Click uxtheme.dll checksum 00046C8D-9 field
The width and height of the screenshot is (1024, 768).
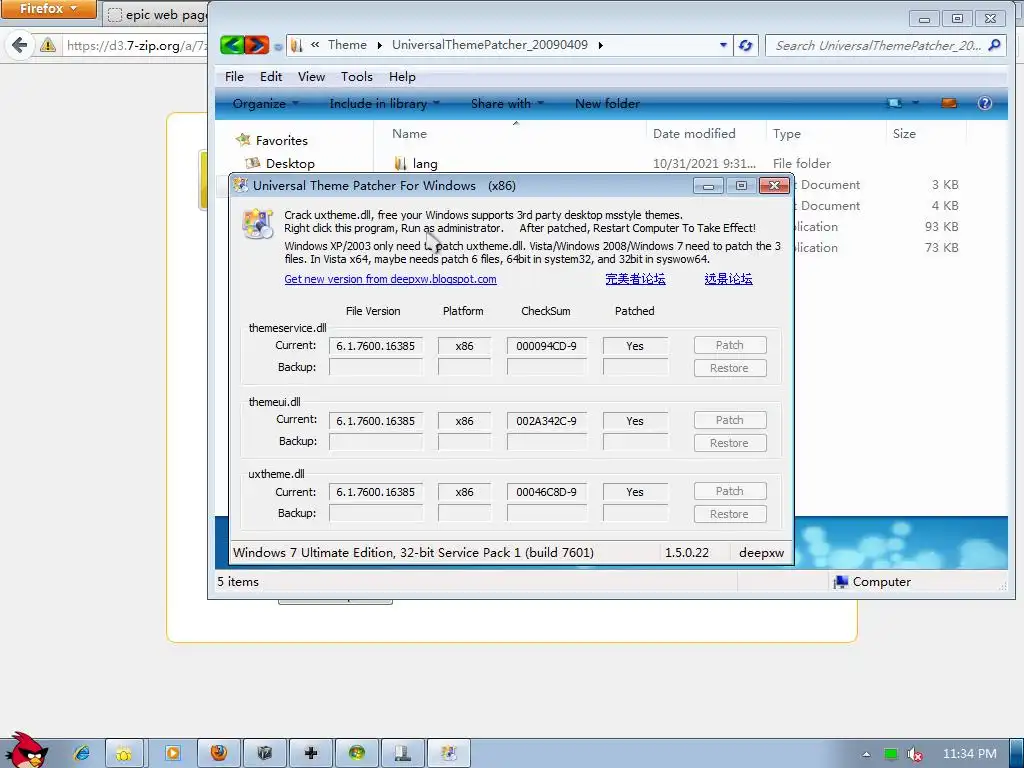(x=546, y=492)
